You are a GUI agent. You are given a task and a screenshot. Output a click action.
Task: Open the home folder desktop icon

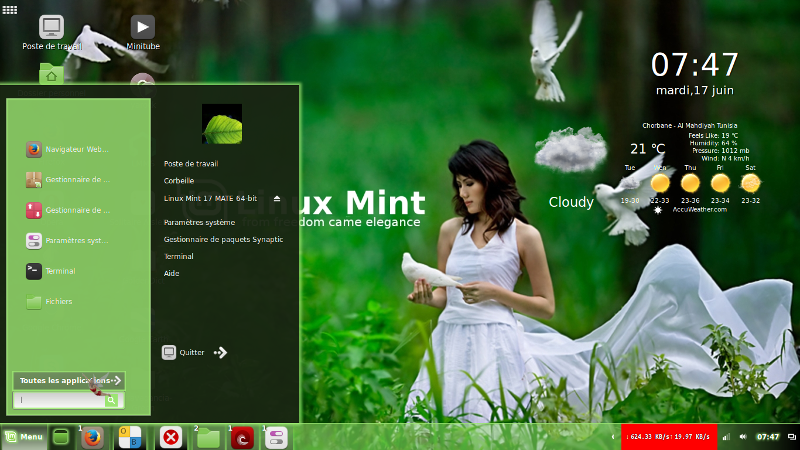[x=51, y=74]
